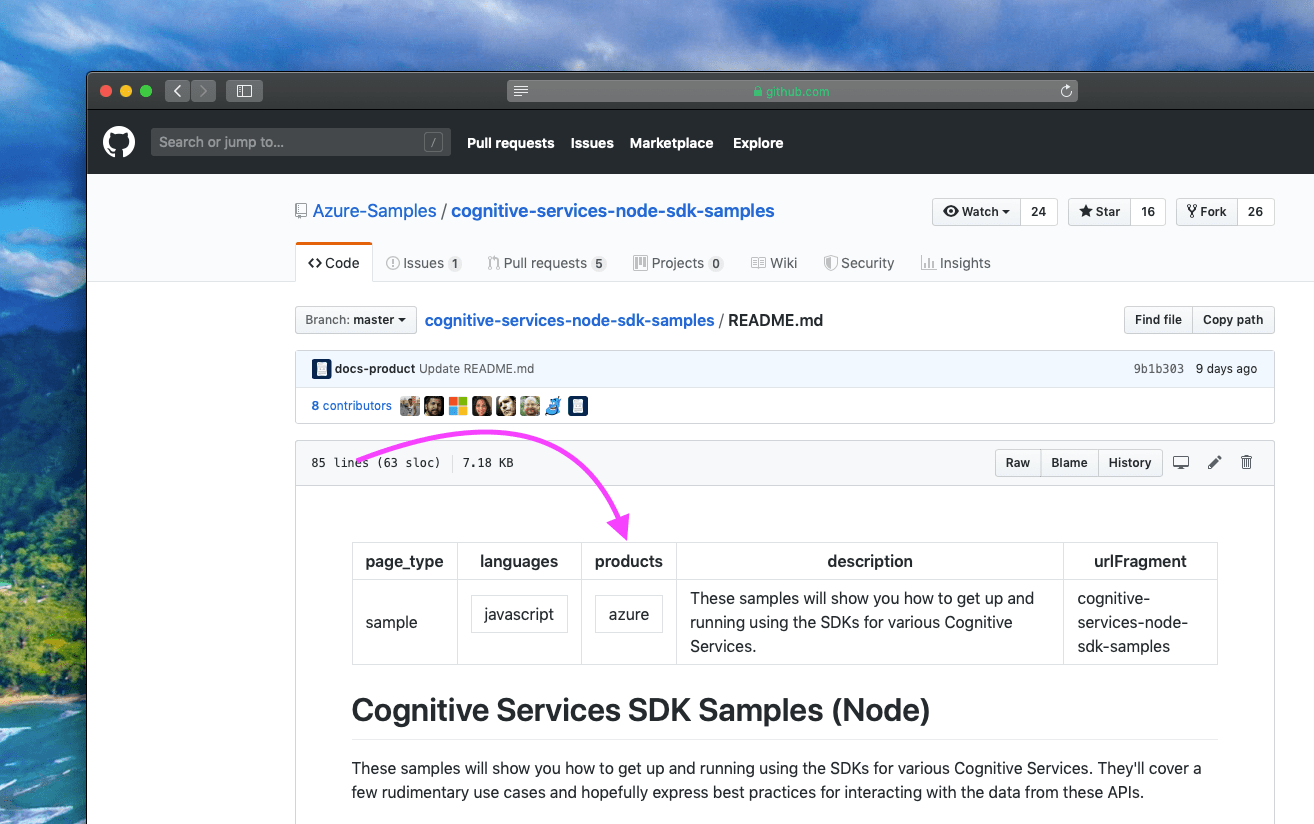Image resolution: width=1314 pixels, height=824 pixels.
Task: Open the Security tab
Action: coord(859,263)
